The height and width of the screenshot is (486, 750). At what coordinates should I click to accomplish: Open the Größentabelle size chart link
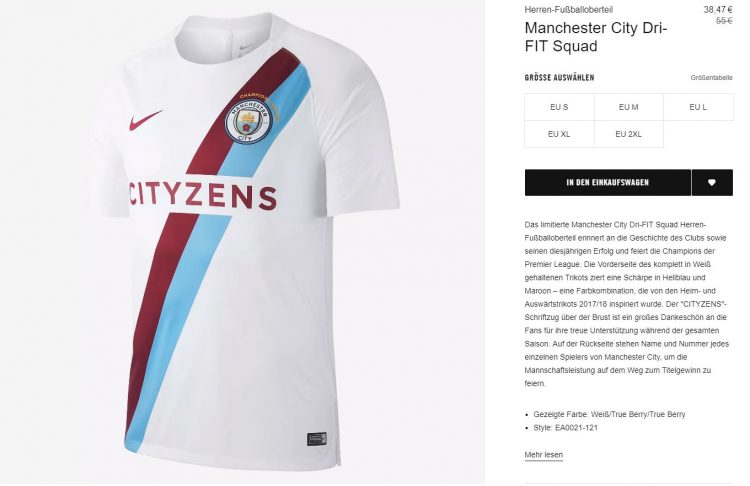pyautogui.click(x=711, y=77)
